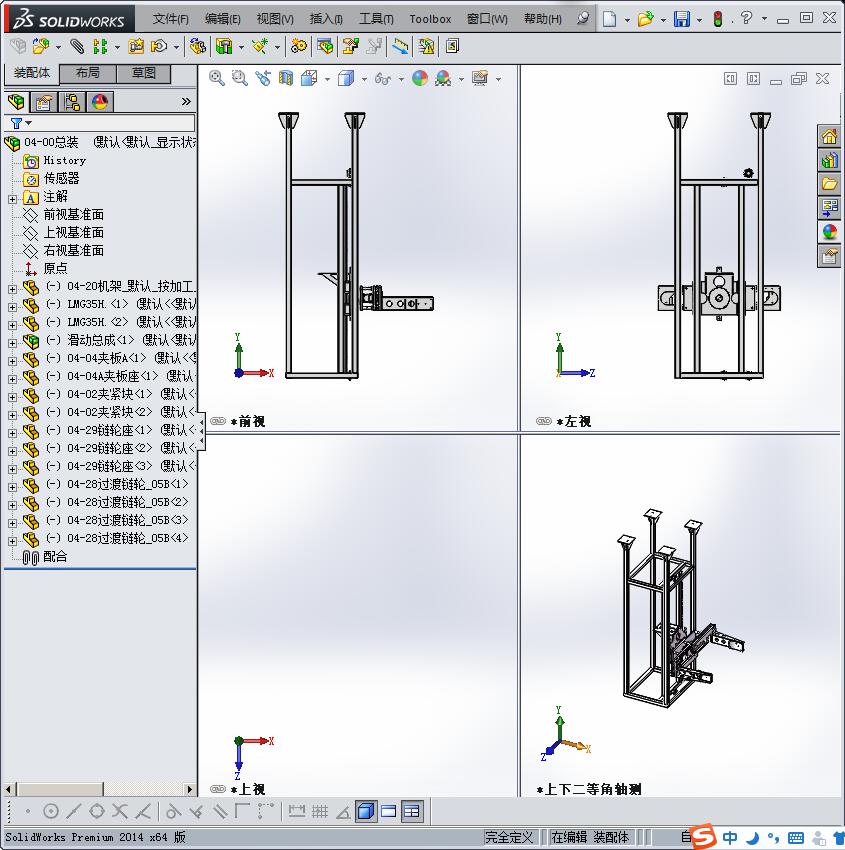
Task: Open 工具(T) menu
Action: (x=376, y=19)
